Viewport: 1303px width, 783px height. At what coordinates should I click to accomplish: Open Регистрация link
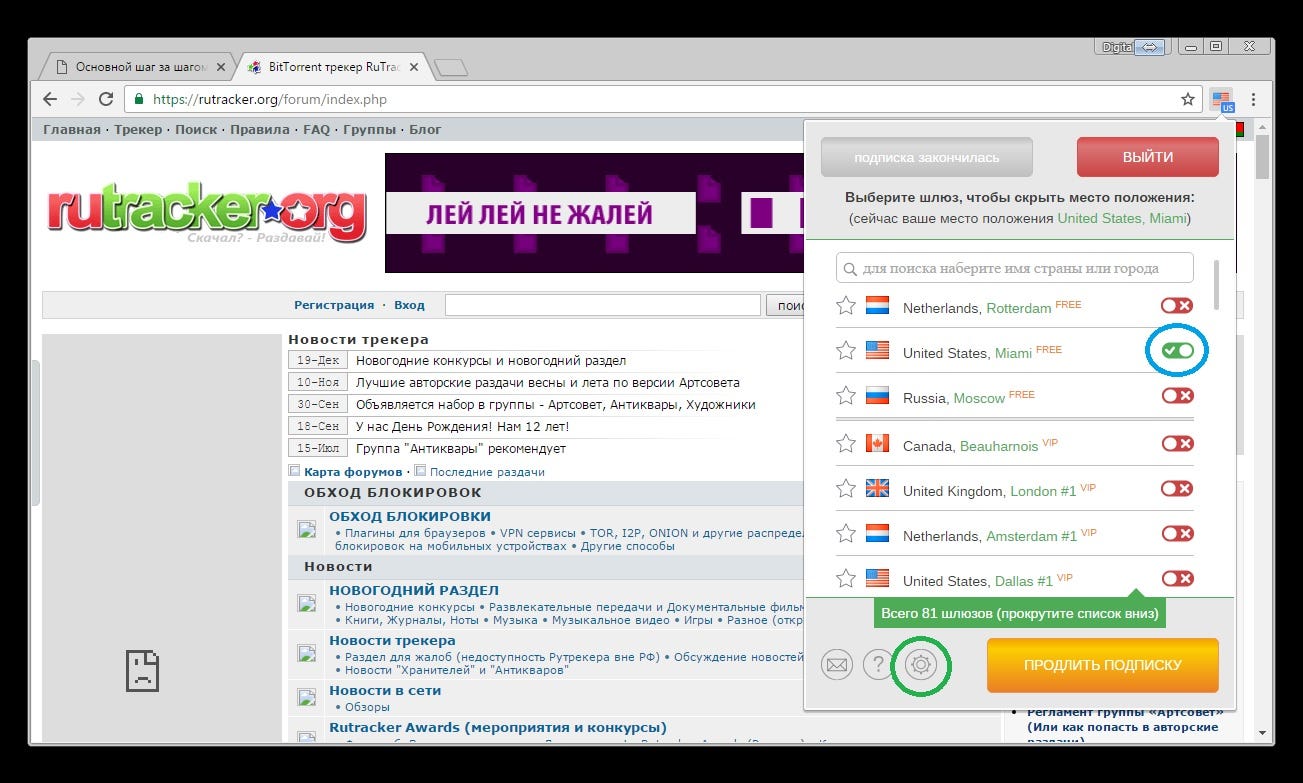point(334,305)
